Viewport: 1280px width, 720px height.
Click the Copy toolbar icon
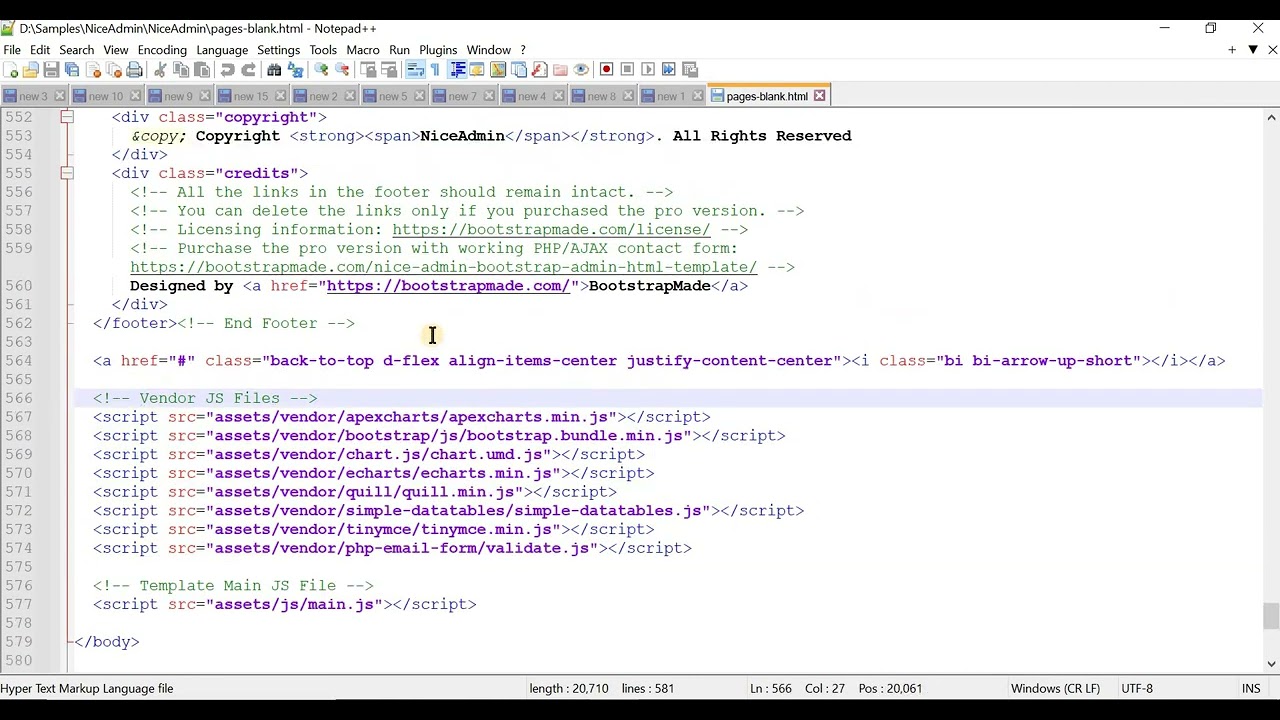coord(181,69)
